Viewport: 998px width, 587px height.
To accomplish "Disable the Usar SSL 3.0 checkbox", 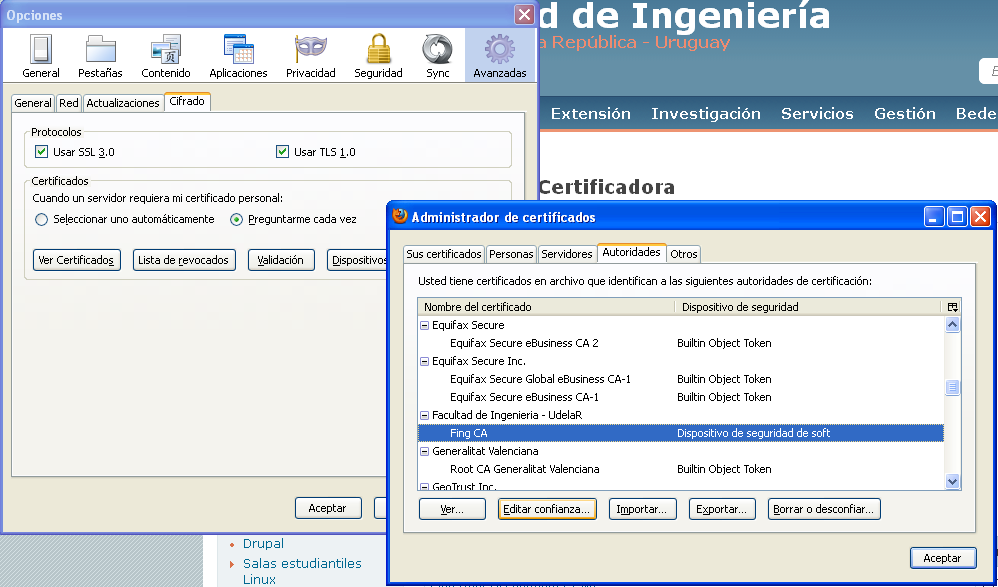I will tap(42, 152).
